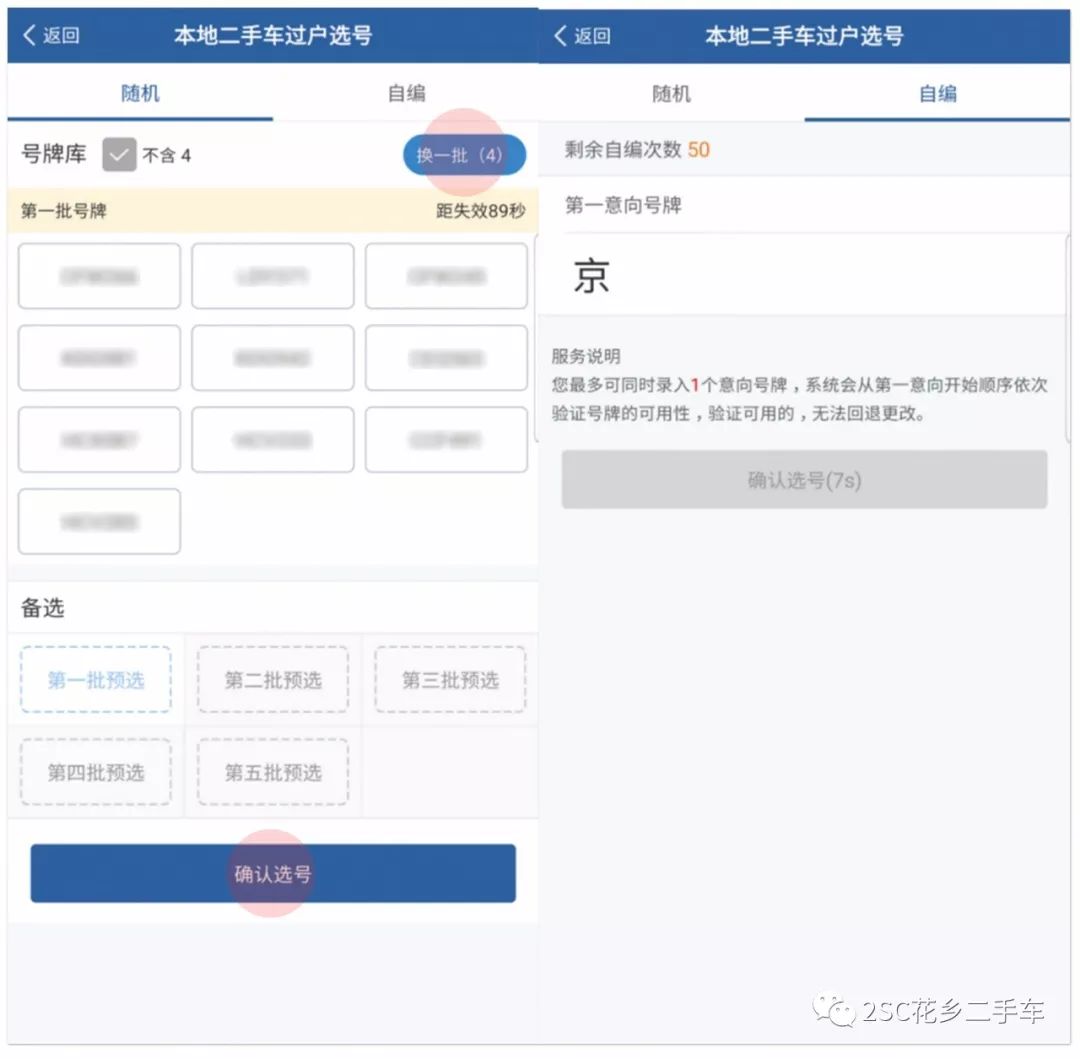Select plate in third row, first column
Viewport: 1080px width, 1059px height.
[x=99, y=439]
